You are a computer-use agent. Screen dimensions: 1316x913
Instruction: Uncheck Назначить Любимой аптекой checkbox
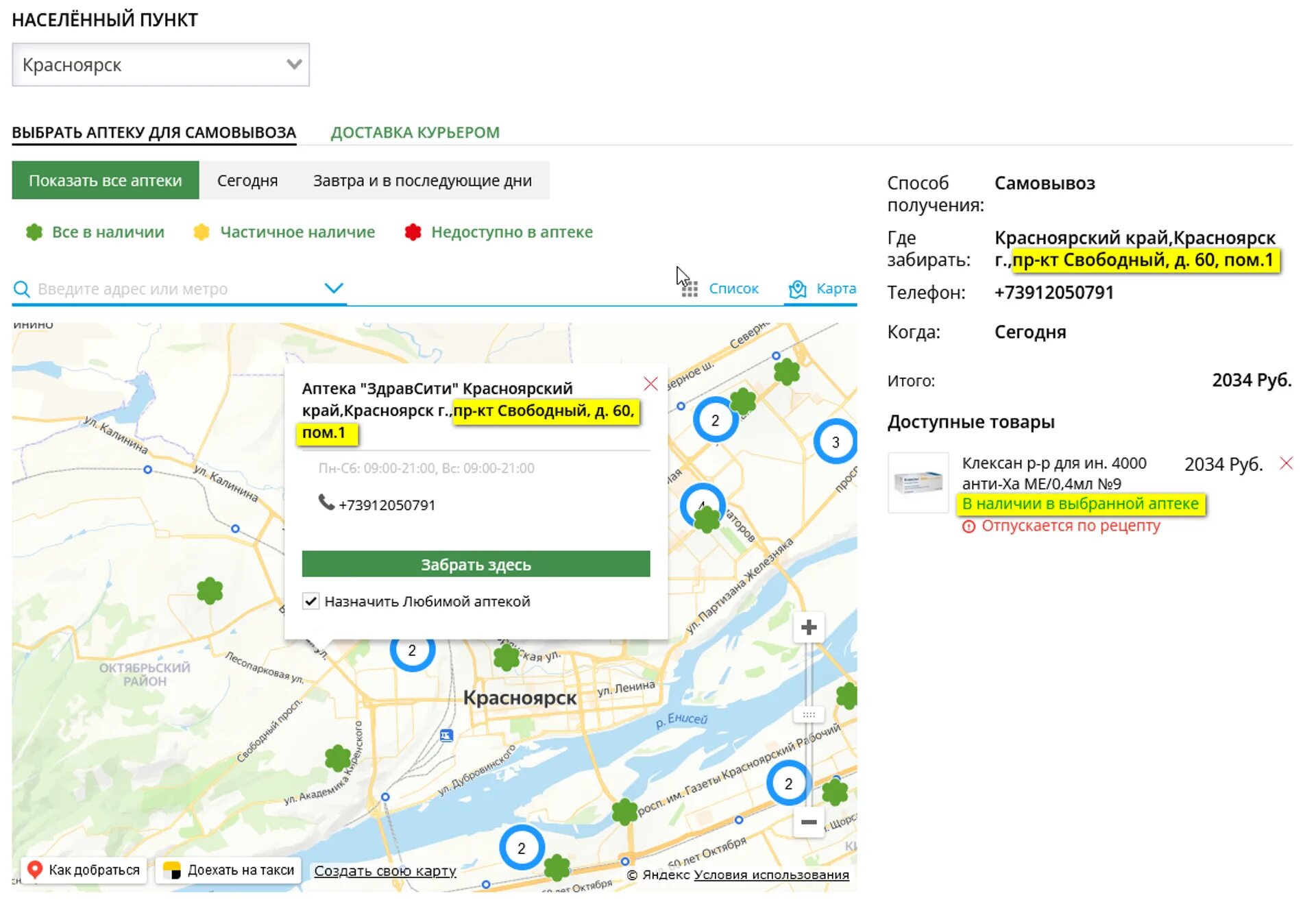coord(310,601)
